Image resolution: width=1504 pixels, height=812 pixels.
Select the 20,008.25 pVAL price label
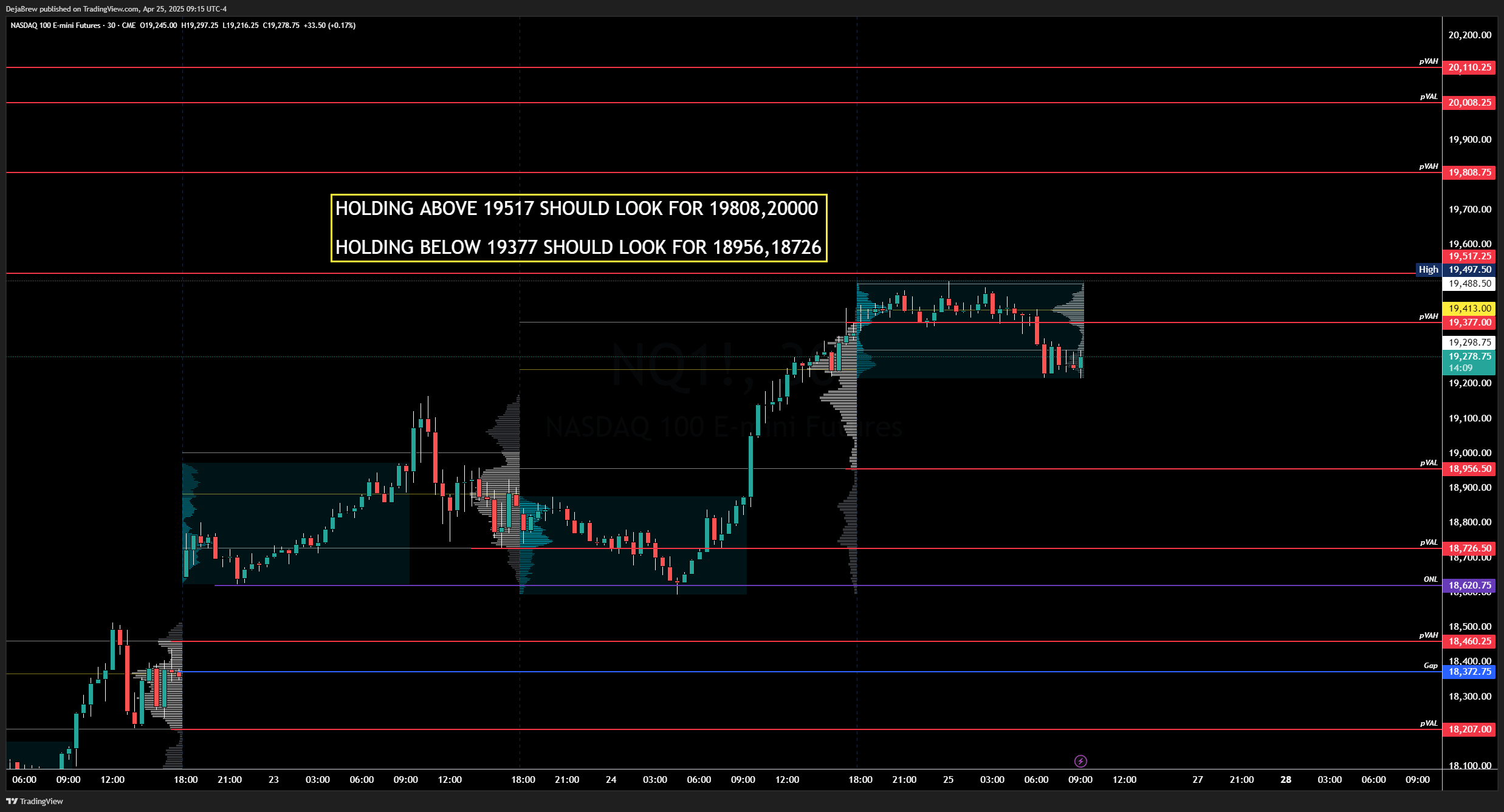coord(1469,103)
